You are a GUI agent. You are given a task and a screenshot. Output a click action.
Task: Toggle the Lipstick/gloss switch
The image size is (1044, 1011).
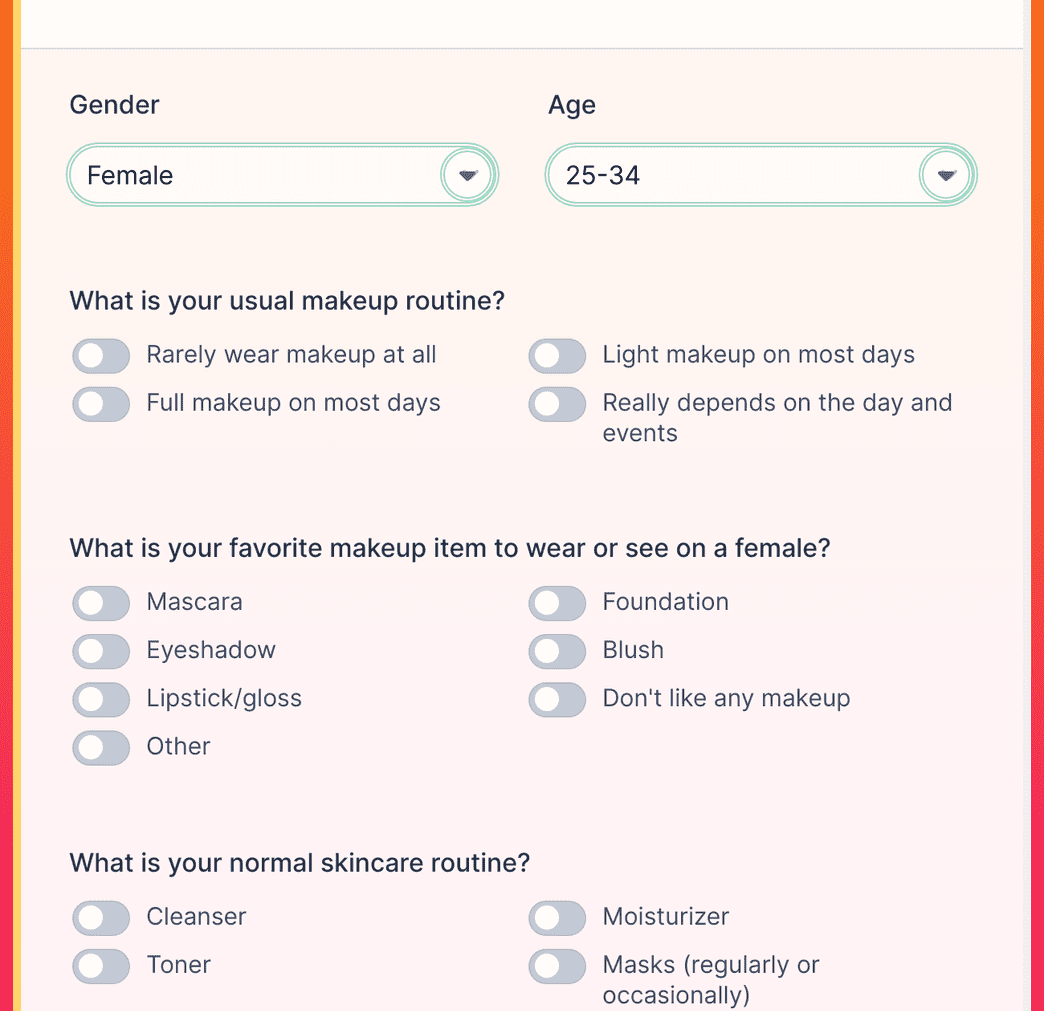pyautogui.click(x=100, y=699)
